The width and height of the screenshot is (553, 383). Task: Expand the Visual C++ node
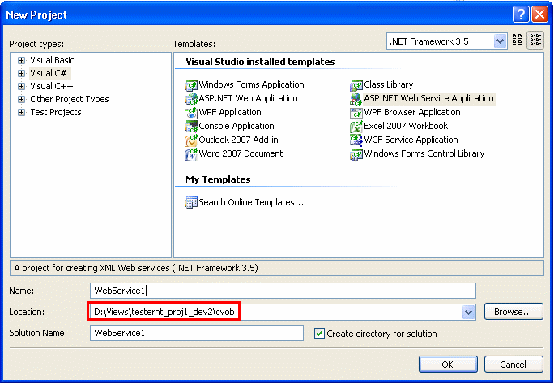click(22, 86)
